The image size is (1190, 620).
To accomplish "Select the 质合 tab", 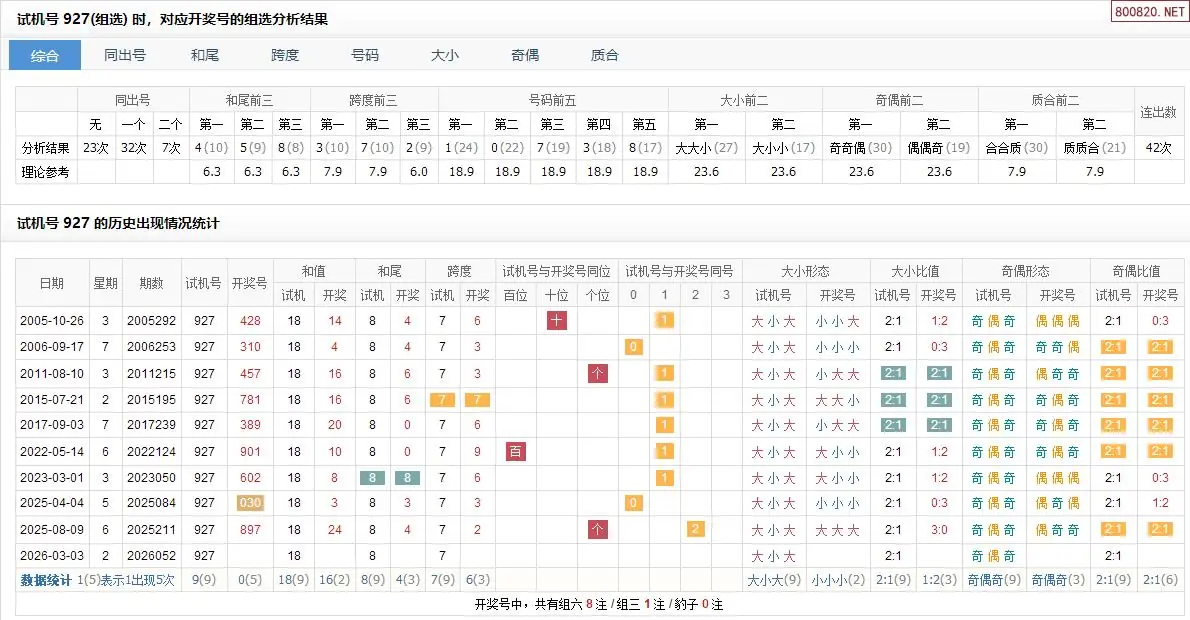I will (x=605, y=55).
